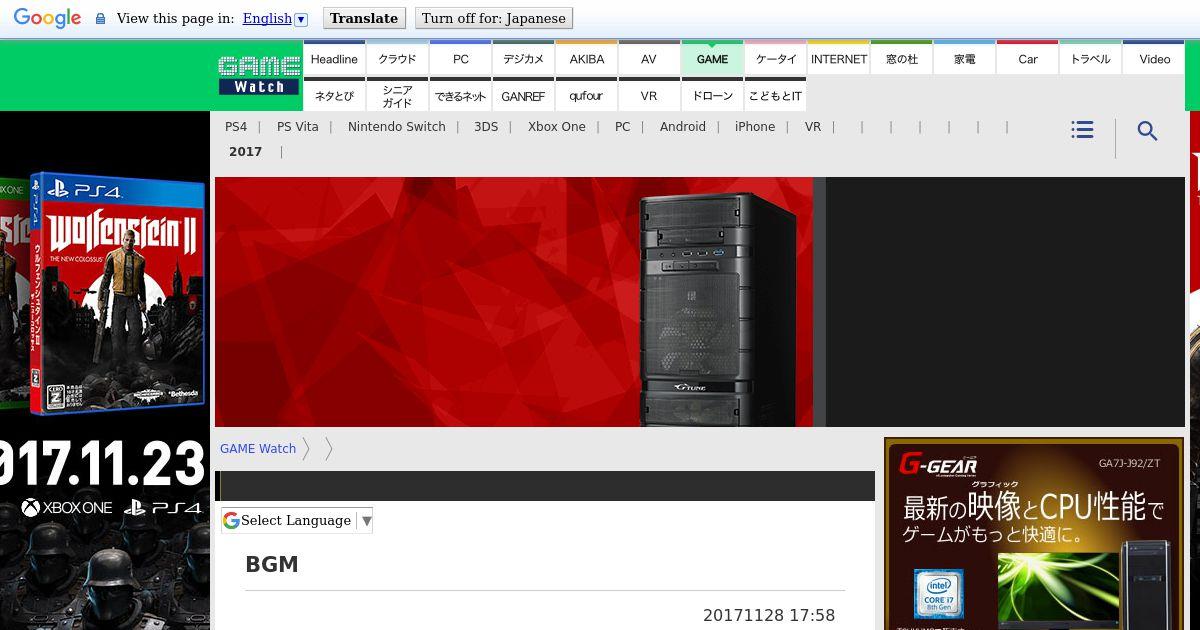Open the PC tab in top navigation
This screenshot has width=1200, height=630.
pos(460,58)
